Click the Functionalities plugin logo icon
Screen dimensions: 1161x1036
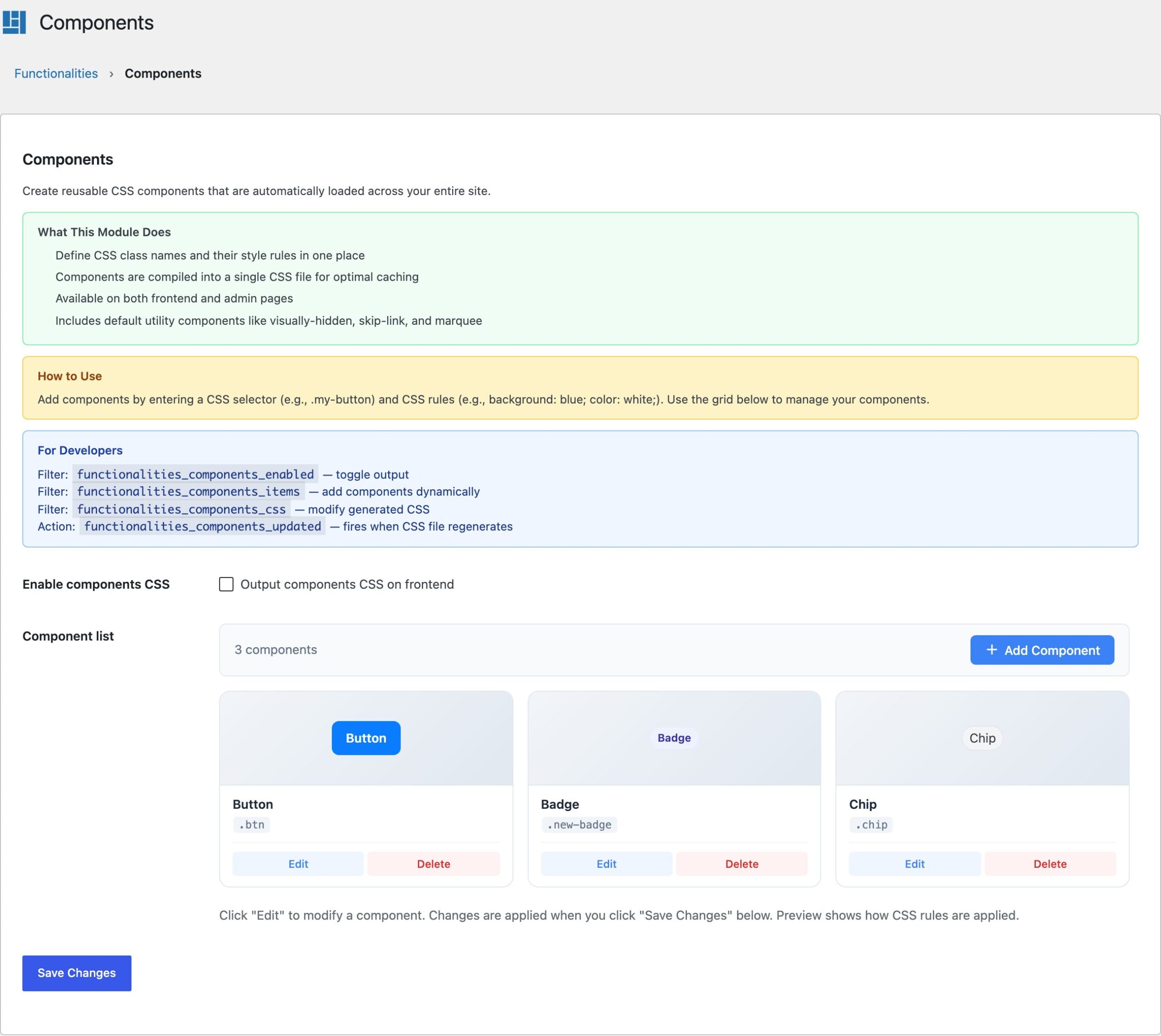click(14, 22)
